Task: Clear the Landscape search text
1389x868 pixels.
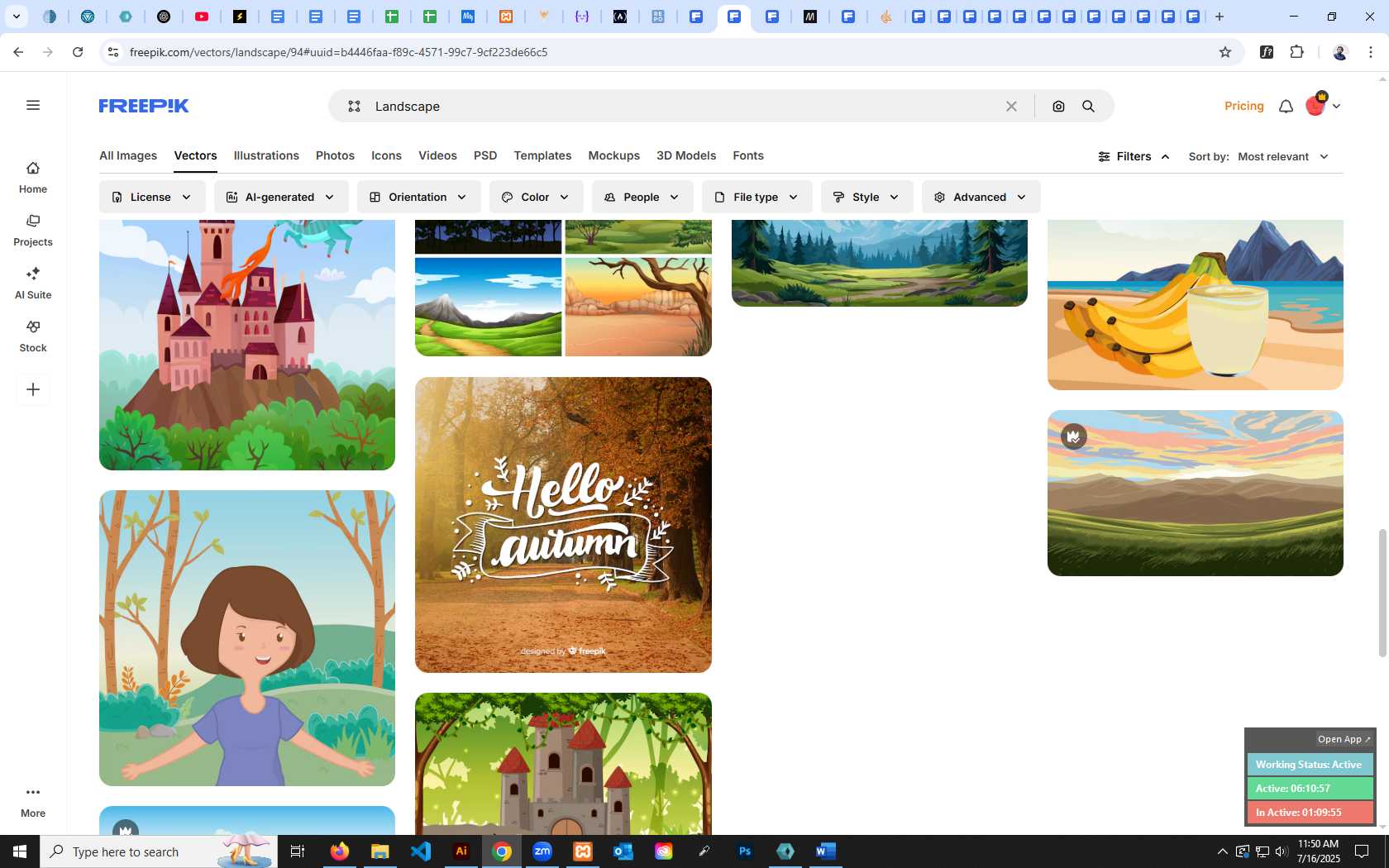Action: [1011, 106]
